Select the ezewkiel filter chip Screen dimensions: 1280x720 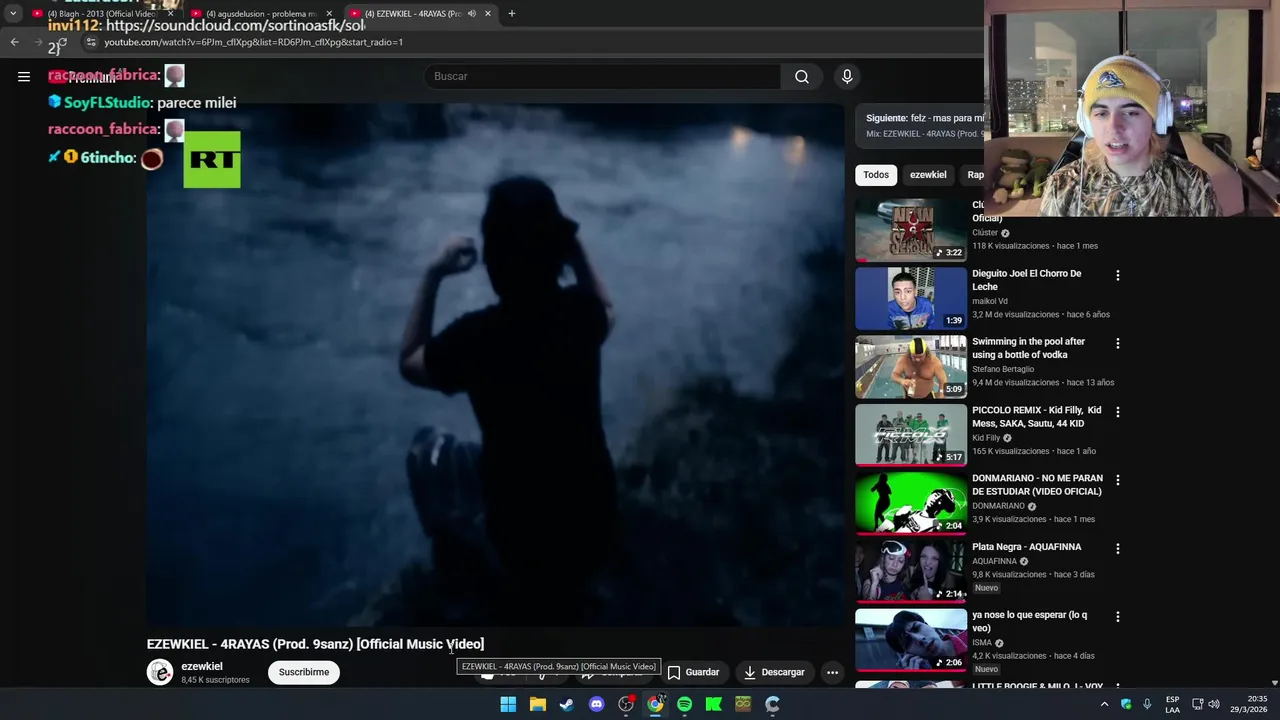(928, 175)
